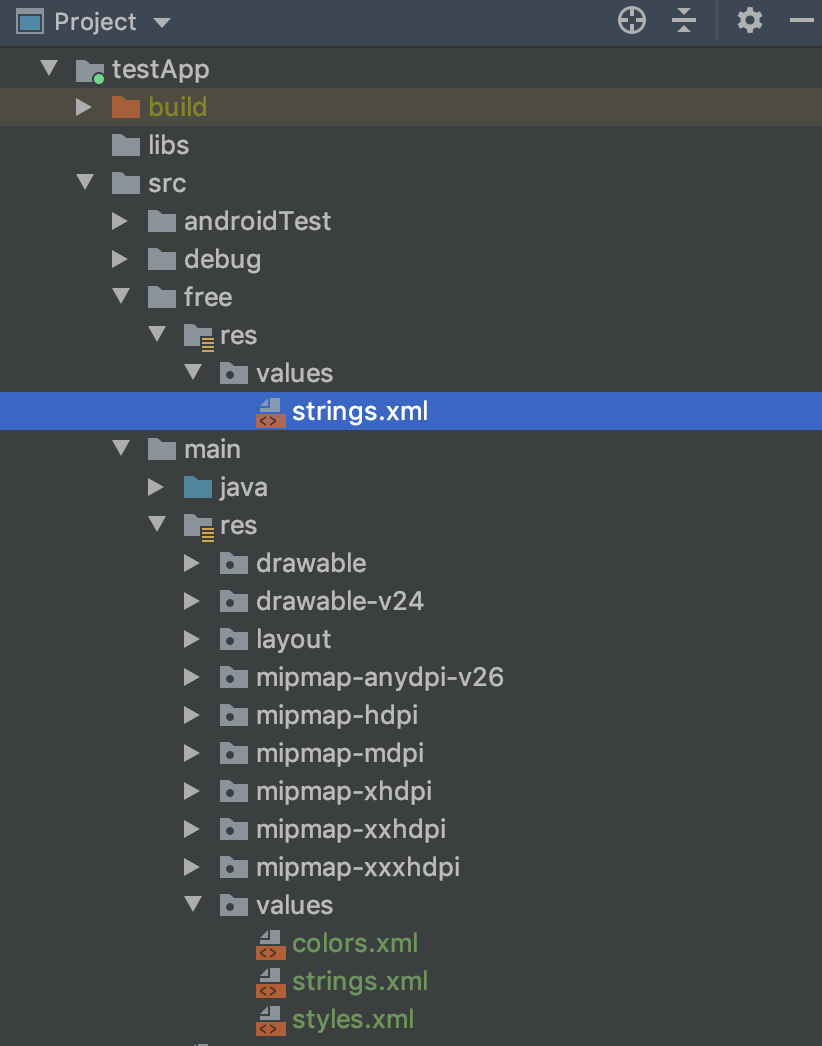Open the Project view dropdown
The height and width of the screenshot is (1046, 822).
(161, 23)
